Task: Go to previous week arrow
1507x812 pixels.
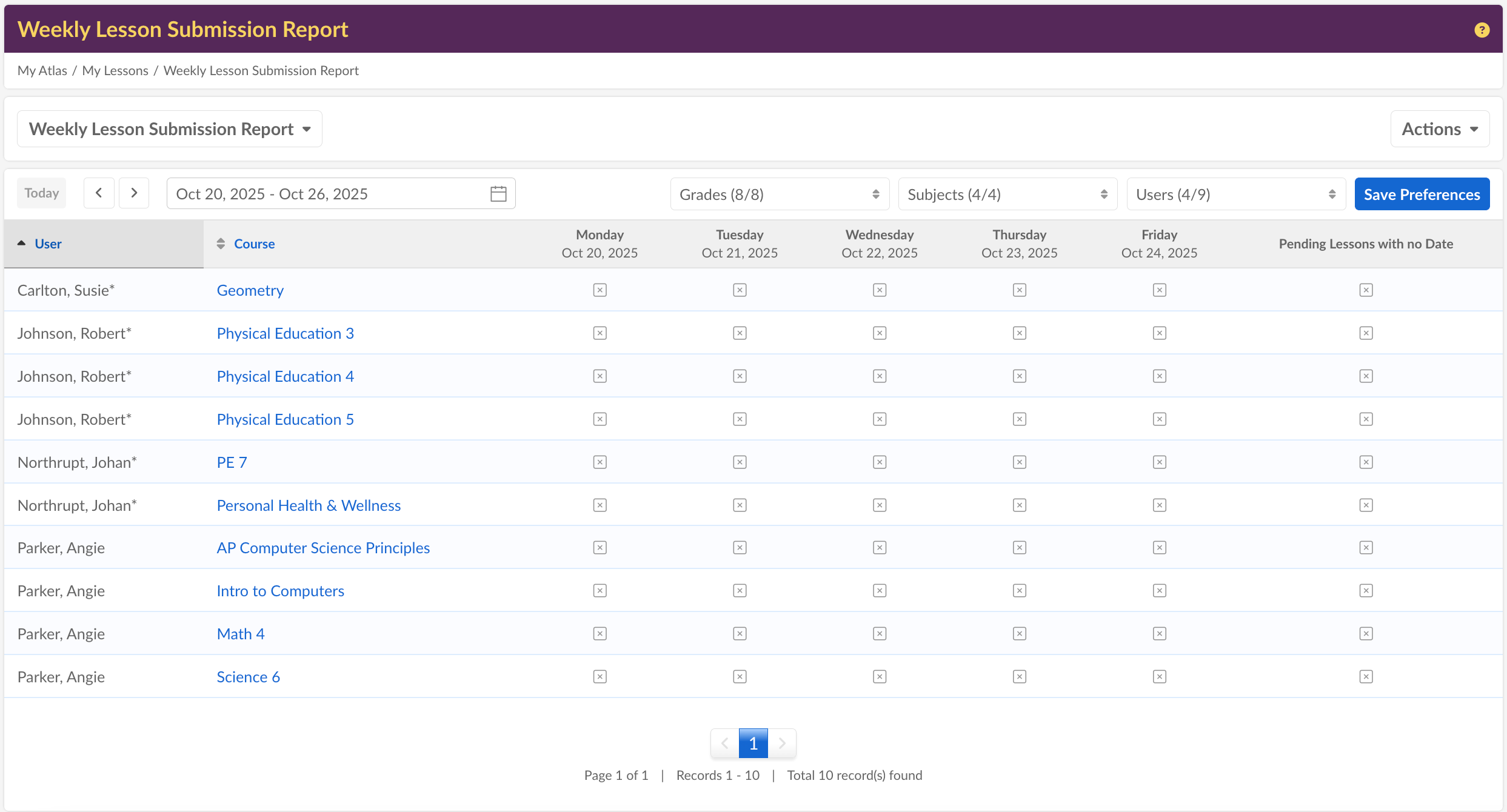Action: pos(99,193)
